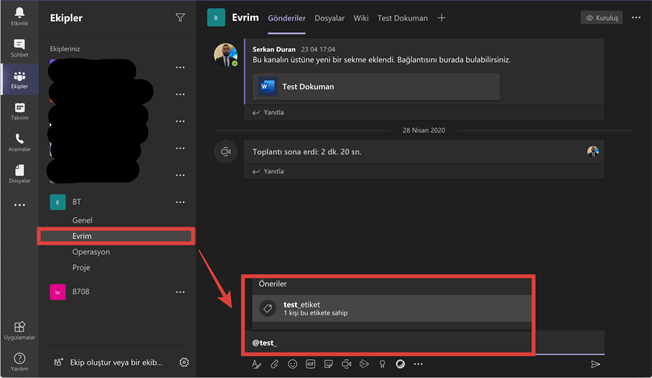The image size is (652, 378).
Task: Open the Praise badge option
Action: (382, 364)
